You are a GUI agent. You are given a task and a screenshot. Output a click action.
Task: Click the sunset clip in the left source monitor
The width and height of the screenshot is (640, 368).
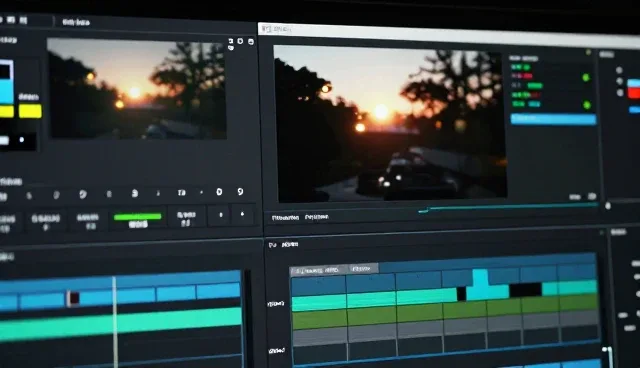(x=137, y=89)
